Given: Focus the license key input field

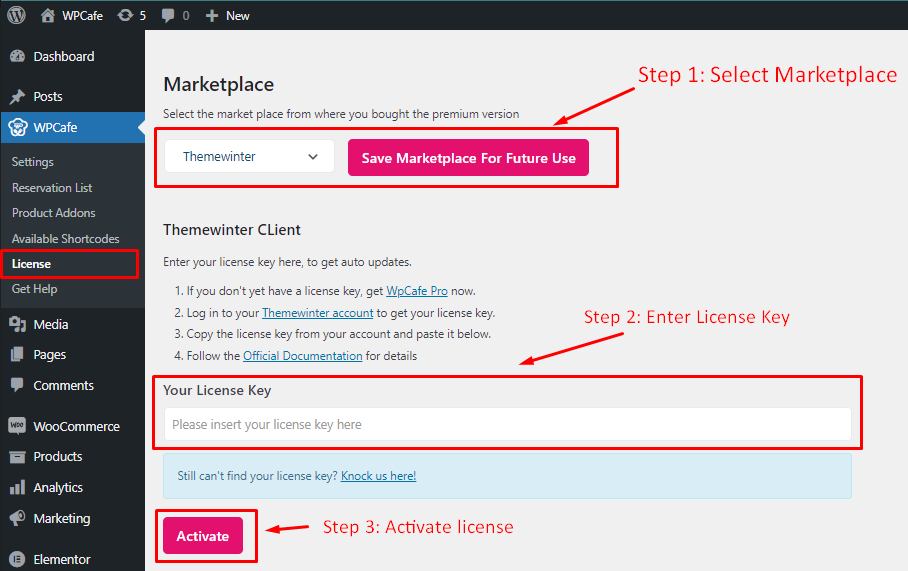Looking at the screenshot, I should coord(508,424).
